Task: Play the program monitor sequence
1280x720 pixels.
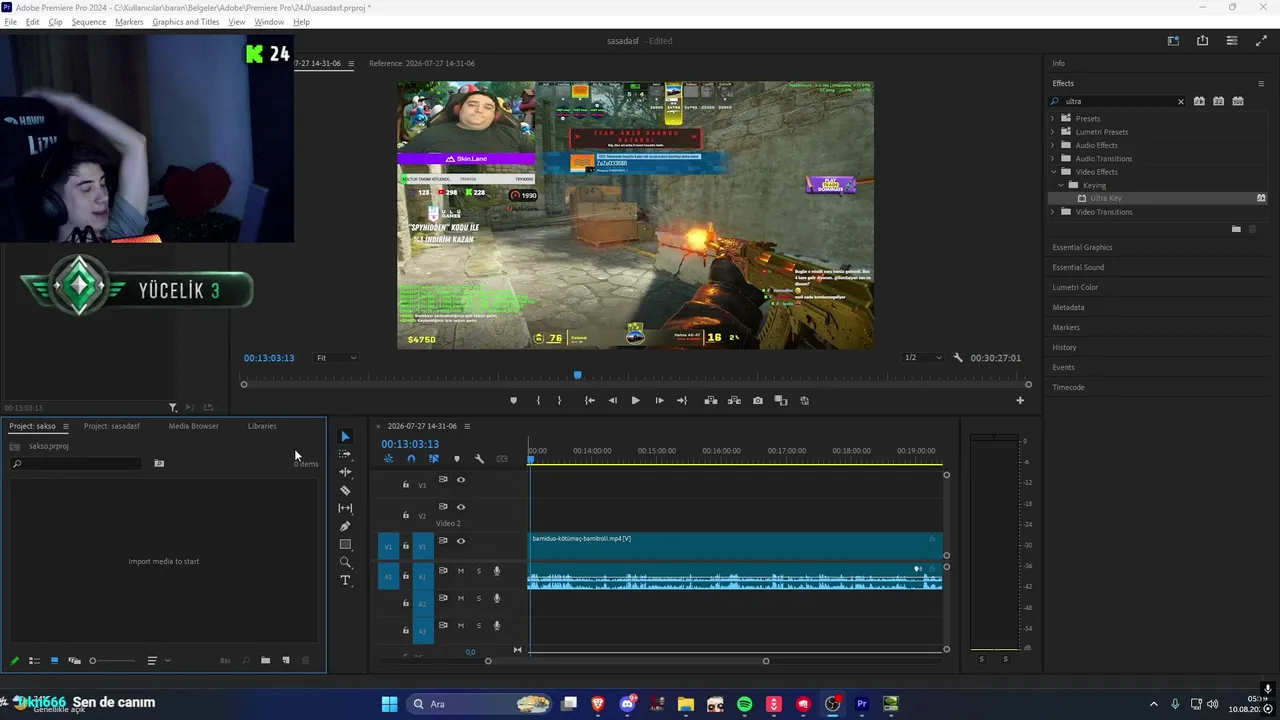Action: point(635,400)
